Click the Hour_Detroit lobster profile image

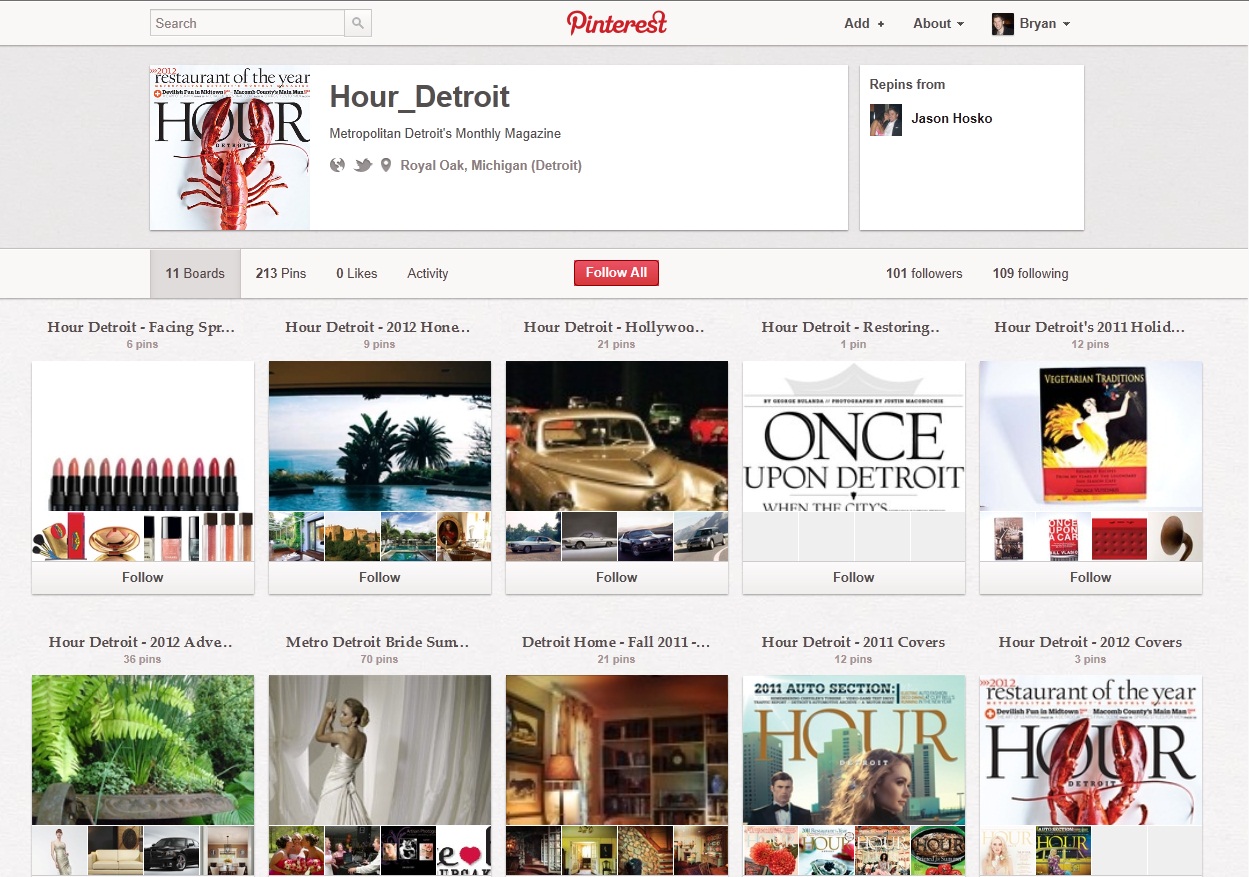point(230,148)
